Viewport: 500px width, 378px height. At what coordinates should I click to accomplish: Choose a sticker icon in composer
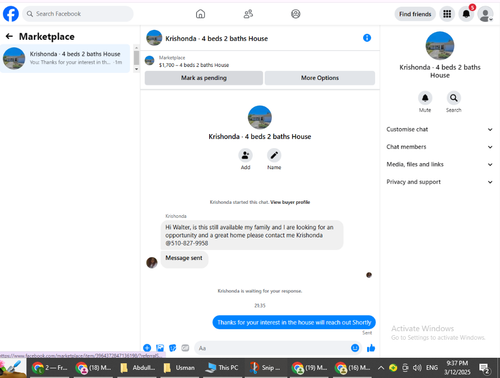[x=173, y=348]
